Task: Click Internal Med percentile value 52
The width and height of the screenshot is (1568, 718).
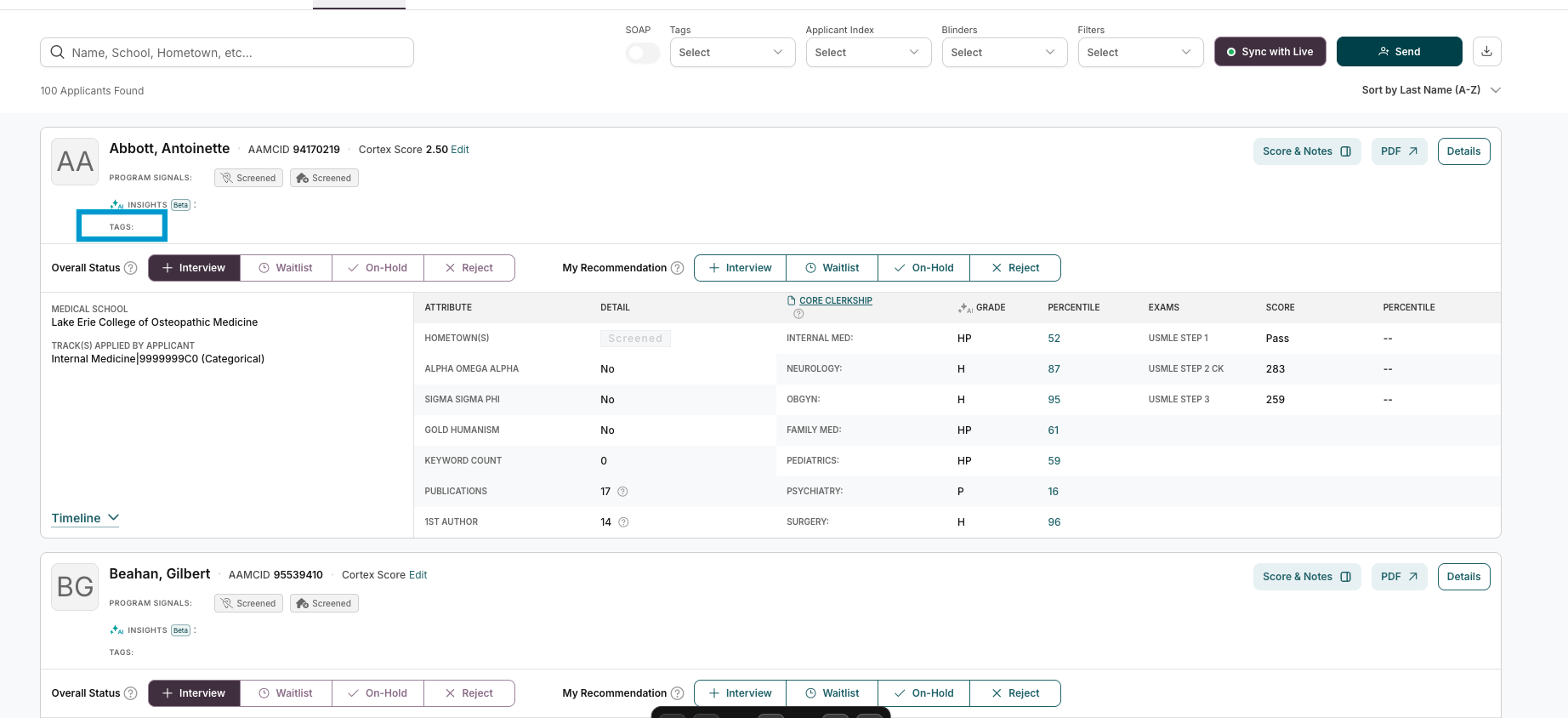Action: (1054, 339)
